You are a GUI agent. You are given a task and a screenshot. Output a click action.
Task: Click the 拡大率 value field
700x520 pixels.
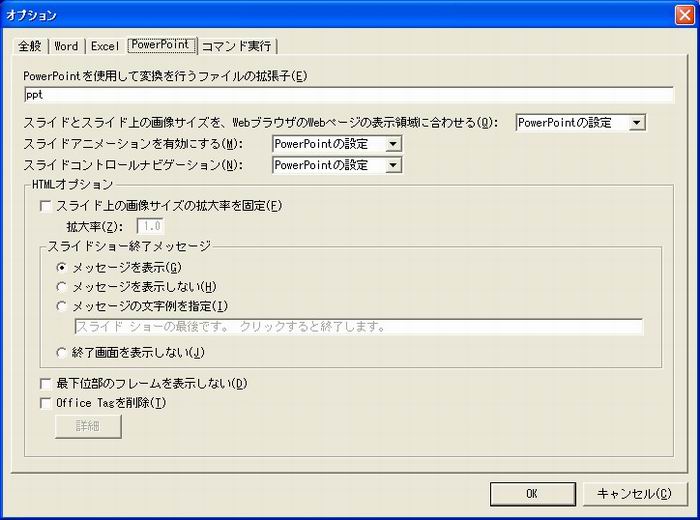150,226
